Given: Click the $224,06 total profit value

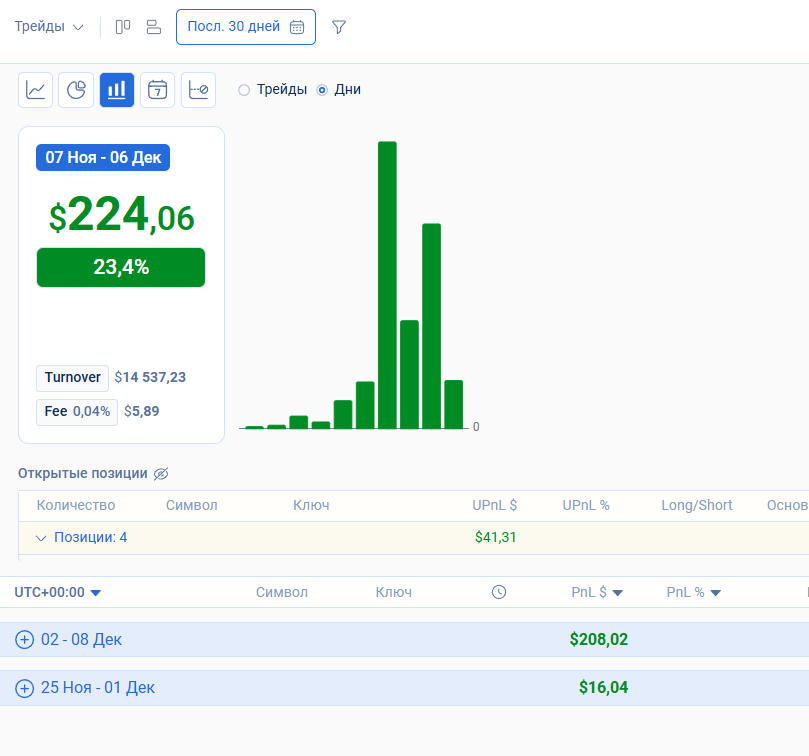Looking at the screenshot, I should pyautogui.click(x=121, y=215).
